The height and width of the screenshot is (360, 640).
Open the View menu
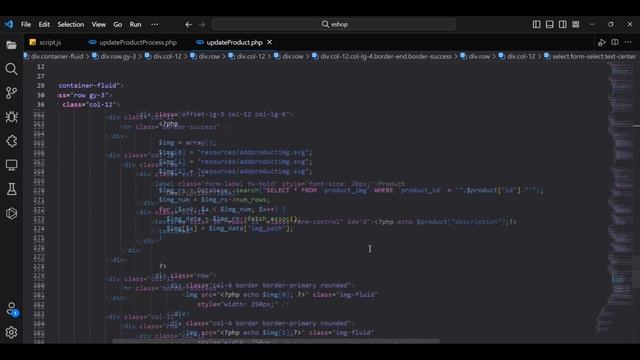98,24
